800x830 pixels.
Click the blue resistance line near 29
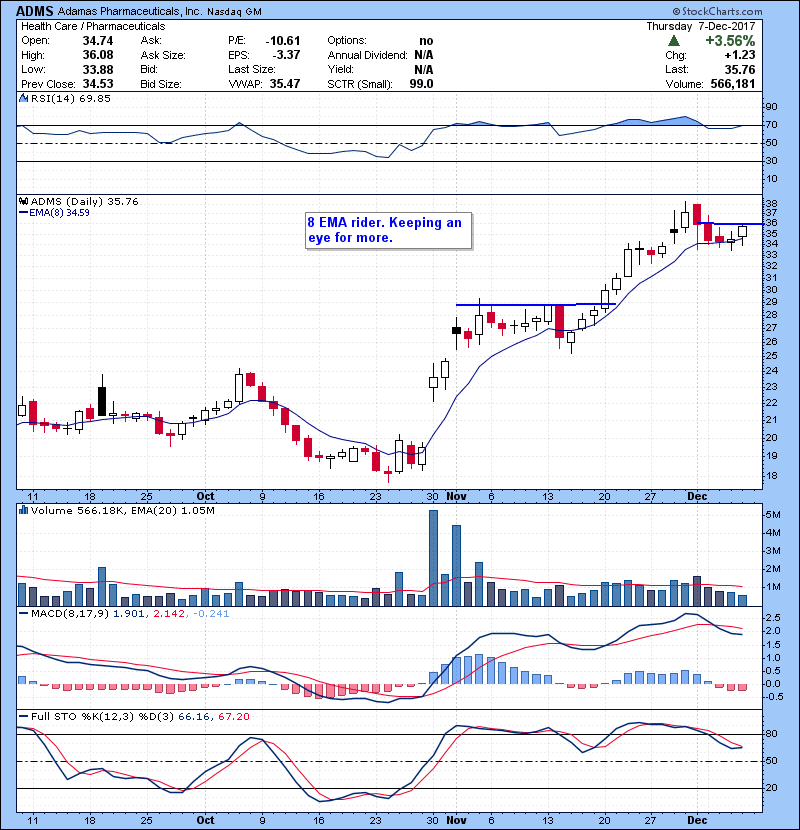535,304
